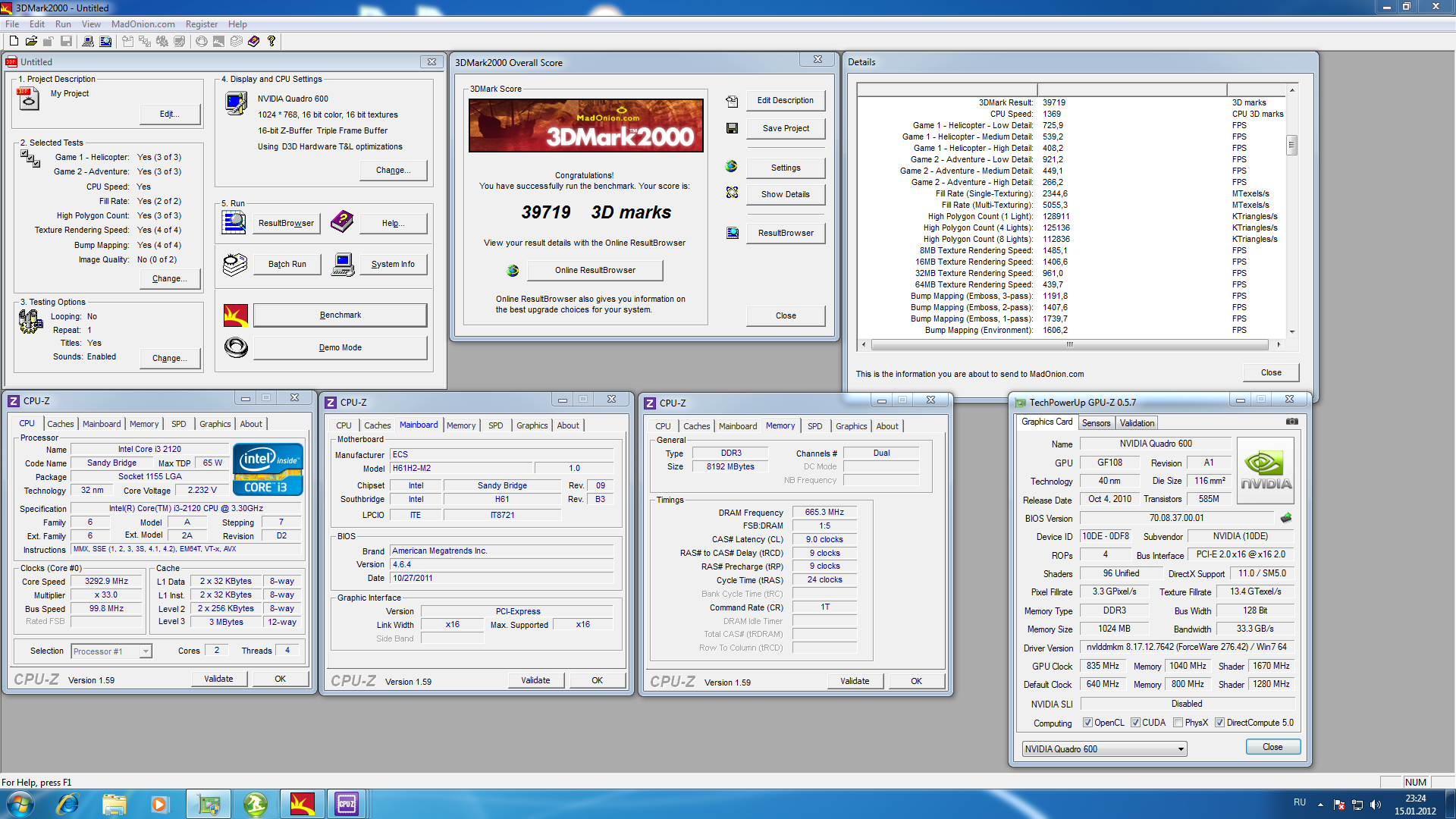Viewport: 1456px width, 819px height.
Task: Click the 3DMark2000 banner image
Action: point(585,126)
